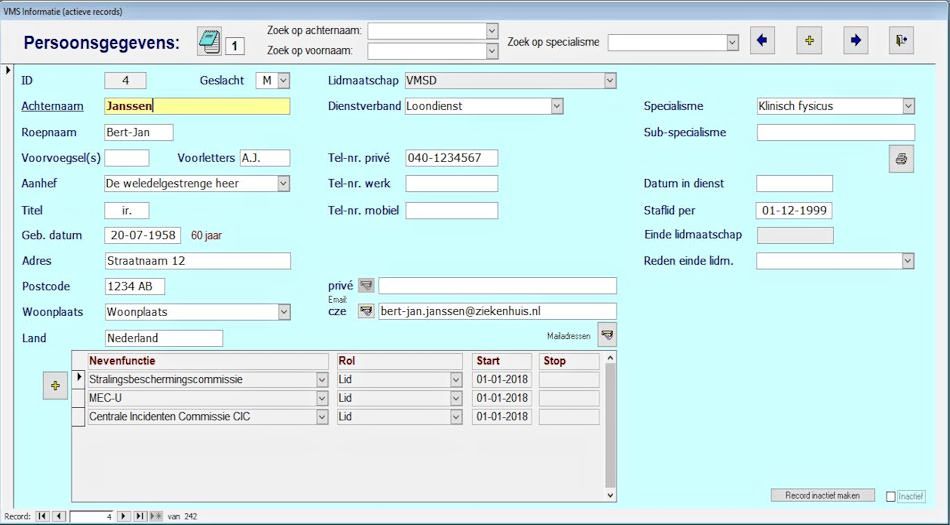Open the Dienstverband Loondienst dropdown

557,106
